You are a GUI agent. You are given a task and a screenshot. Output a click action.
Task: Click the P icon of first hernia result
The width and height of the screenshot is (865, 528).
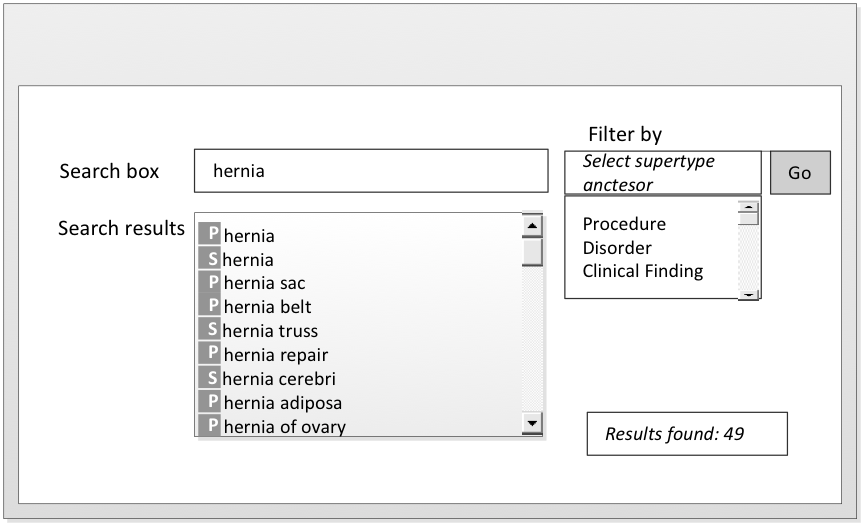tap(209, 235)
